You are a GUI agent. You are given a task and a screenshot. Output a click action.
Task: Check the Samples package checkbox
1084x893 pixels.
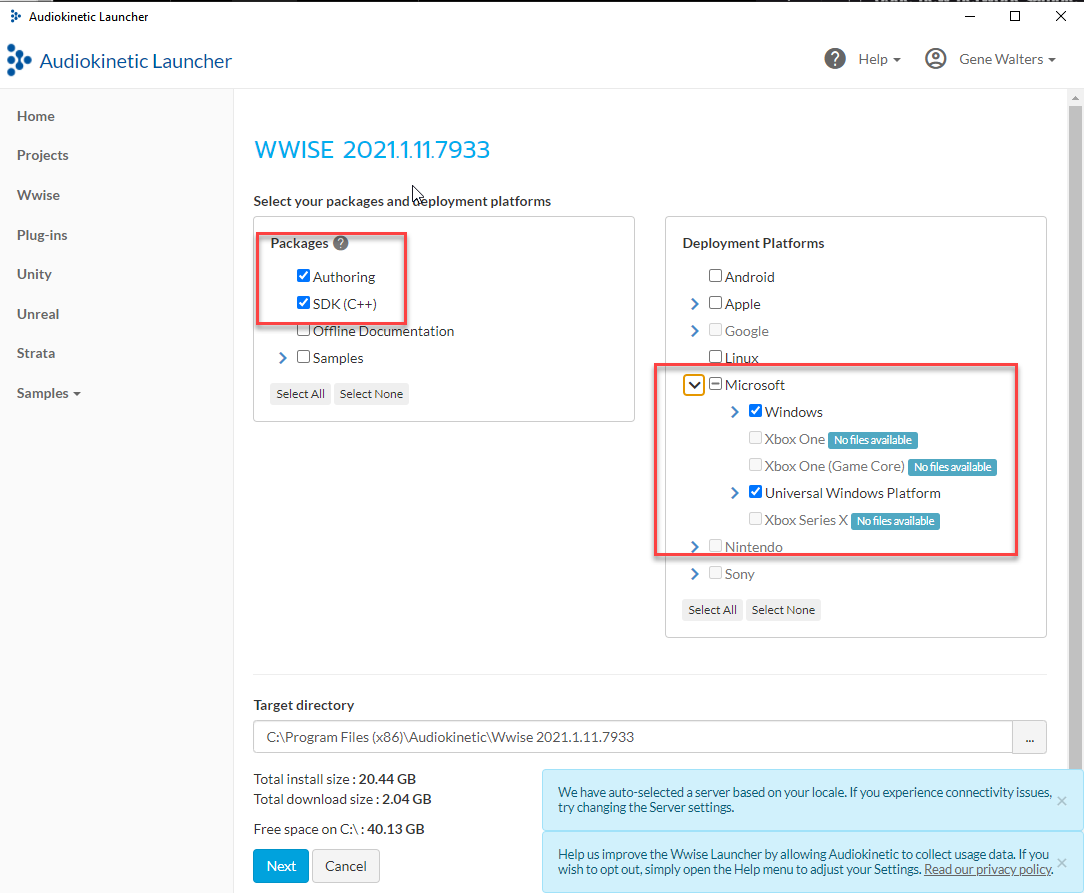pyautogui.click(x=303, y=357)
